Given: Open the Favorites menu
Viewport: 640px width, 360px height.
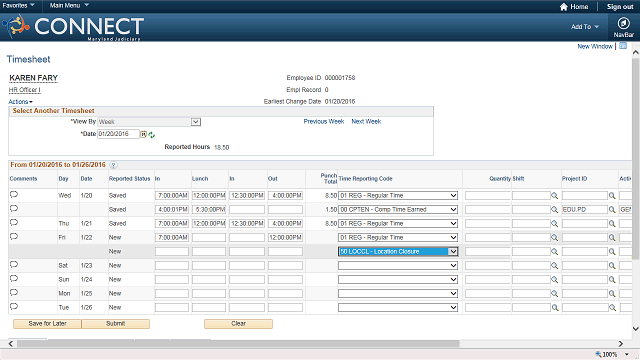Looking at the screenshot, I should [x=18, y=5].
